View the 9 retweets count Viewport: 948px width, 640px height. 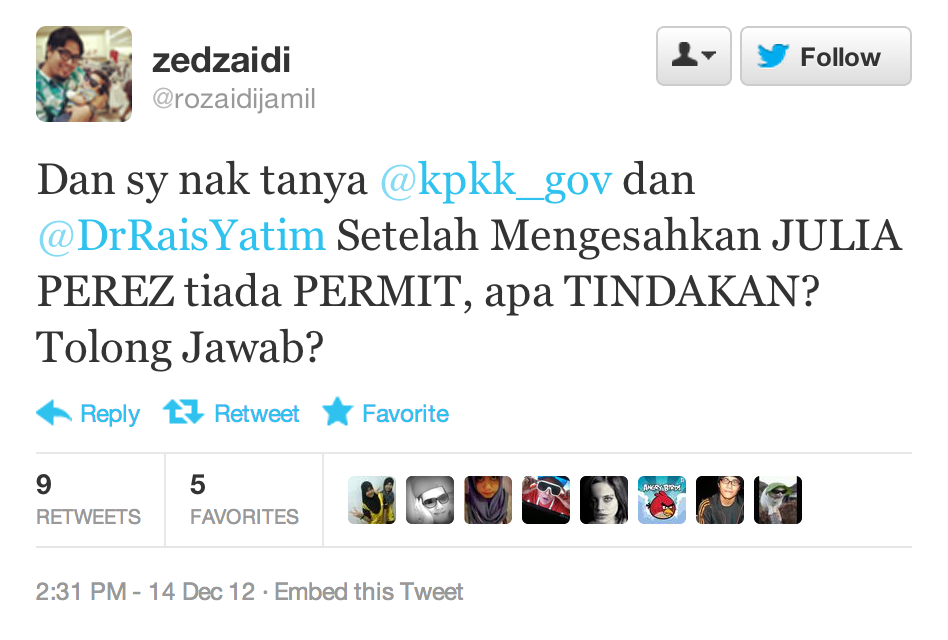pos(88,500)
